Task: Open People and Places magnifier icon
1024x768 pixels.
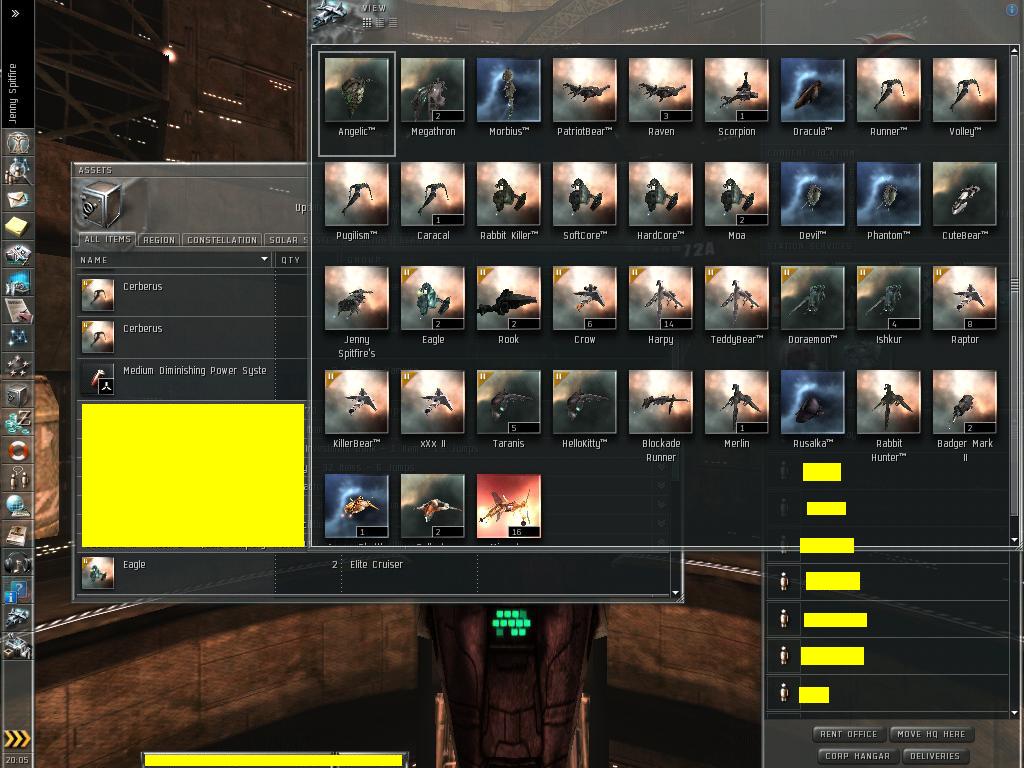Action: tap(18, 170)
